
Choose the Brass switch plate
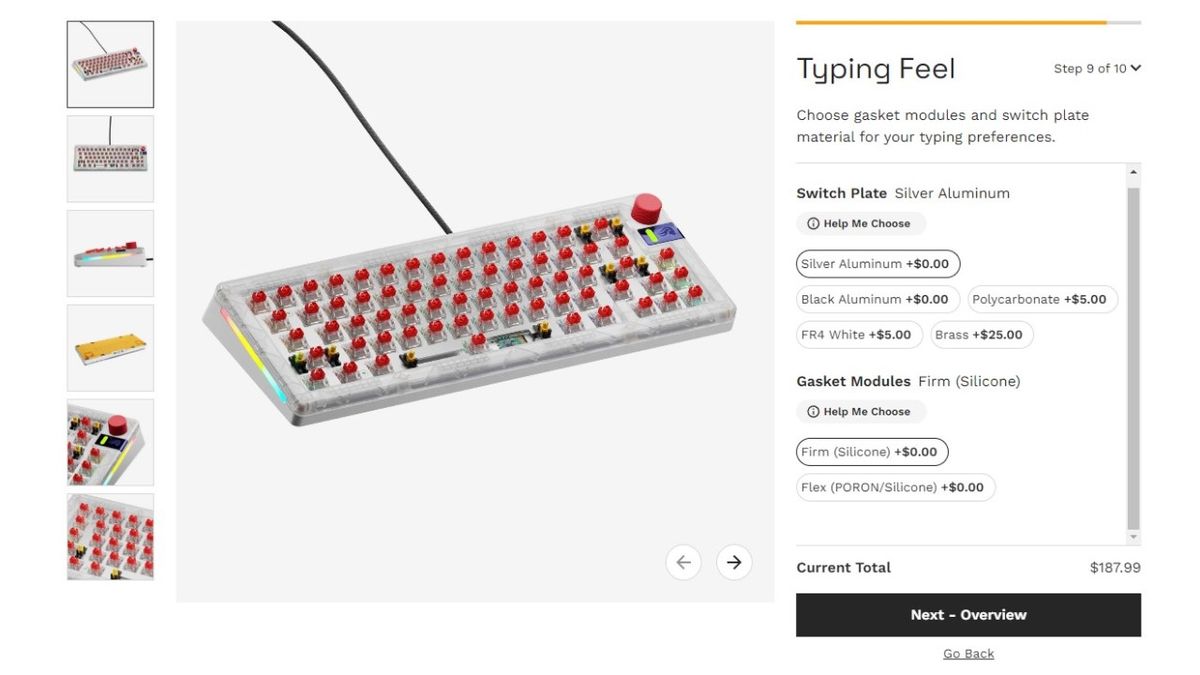click(x=981, y=335)
